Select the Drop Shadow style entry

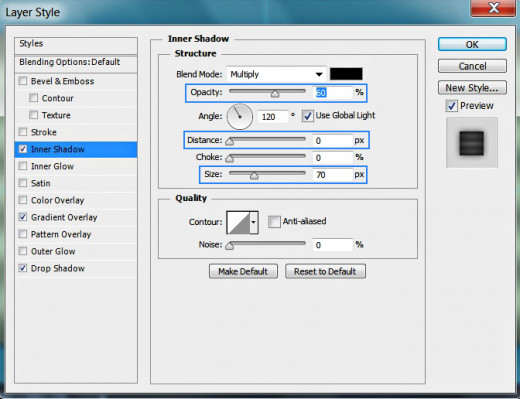click(x=58, y=268)
